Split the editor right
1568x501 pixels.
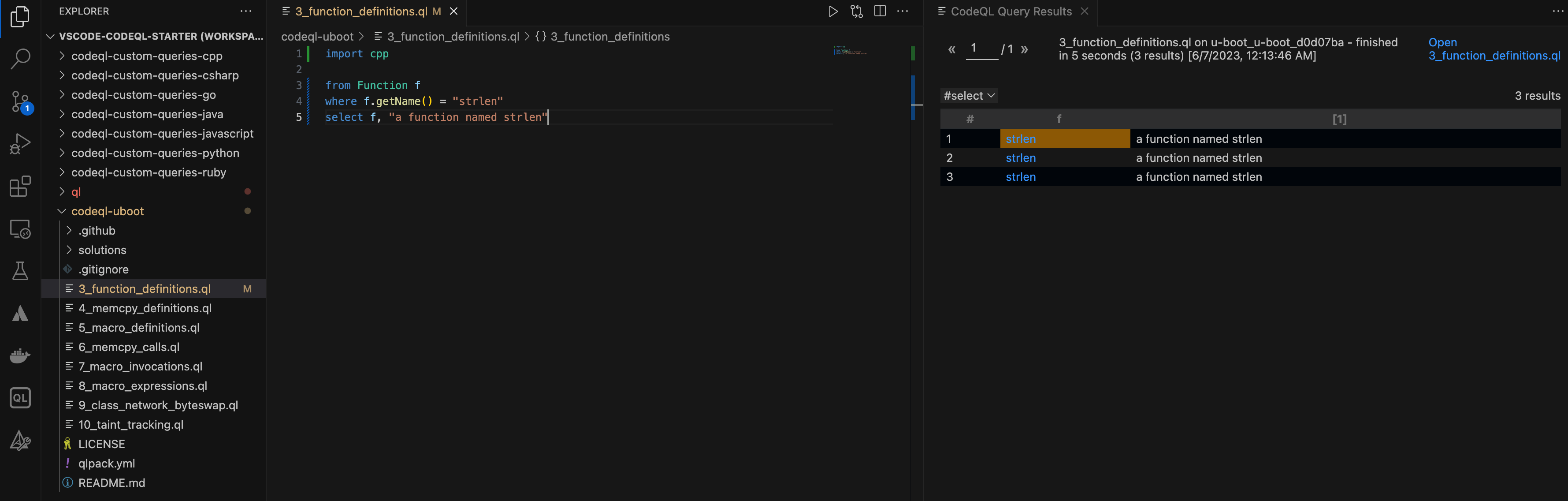(880, 11)
